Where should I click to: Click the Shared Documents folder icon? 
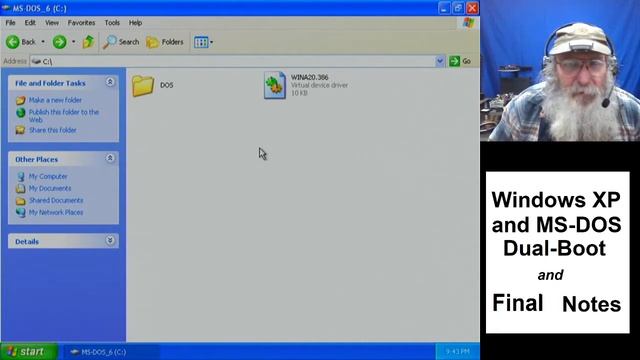coord(20,200)
